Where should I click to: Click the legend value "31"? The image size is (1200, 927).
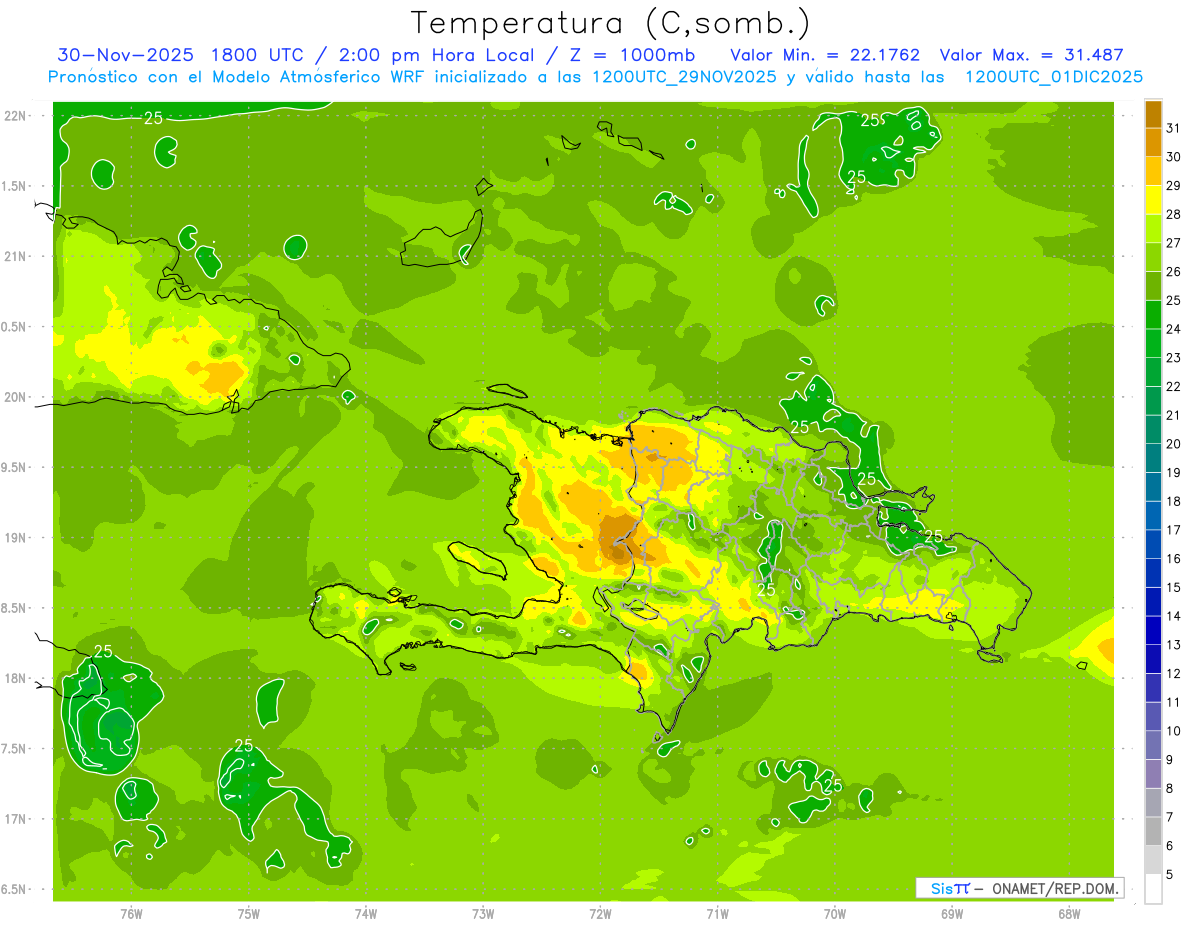pyautogui.click(x=1174, y=128)
